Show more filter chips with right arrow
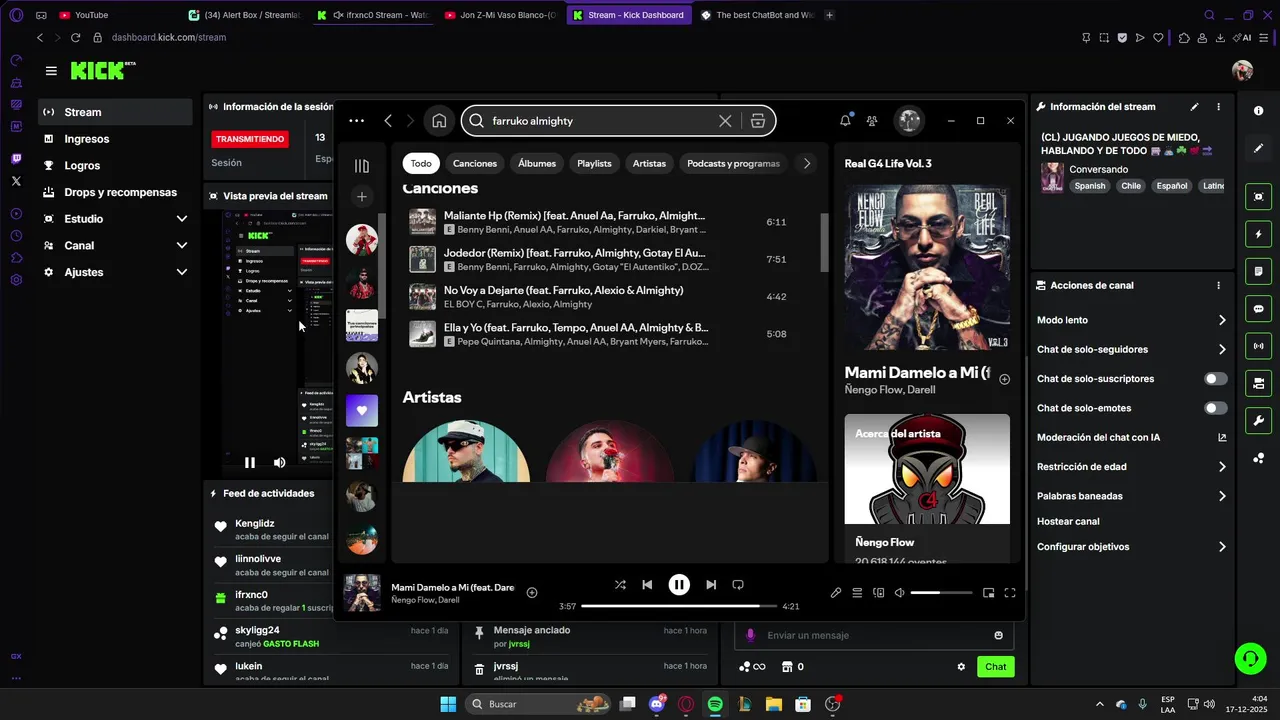 coord(807,163)
